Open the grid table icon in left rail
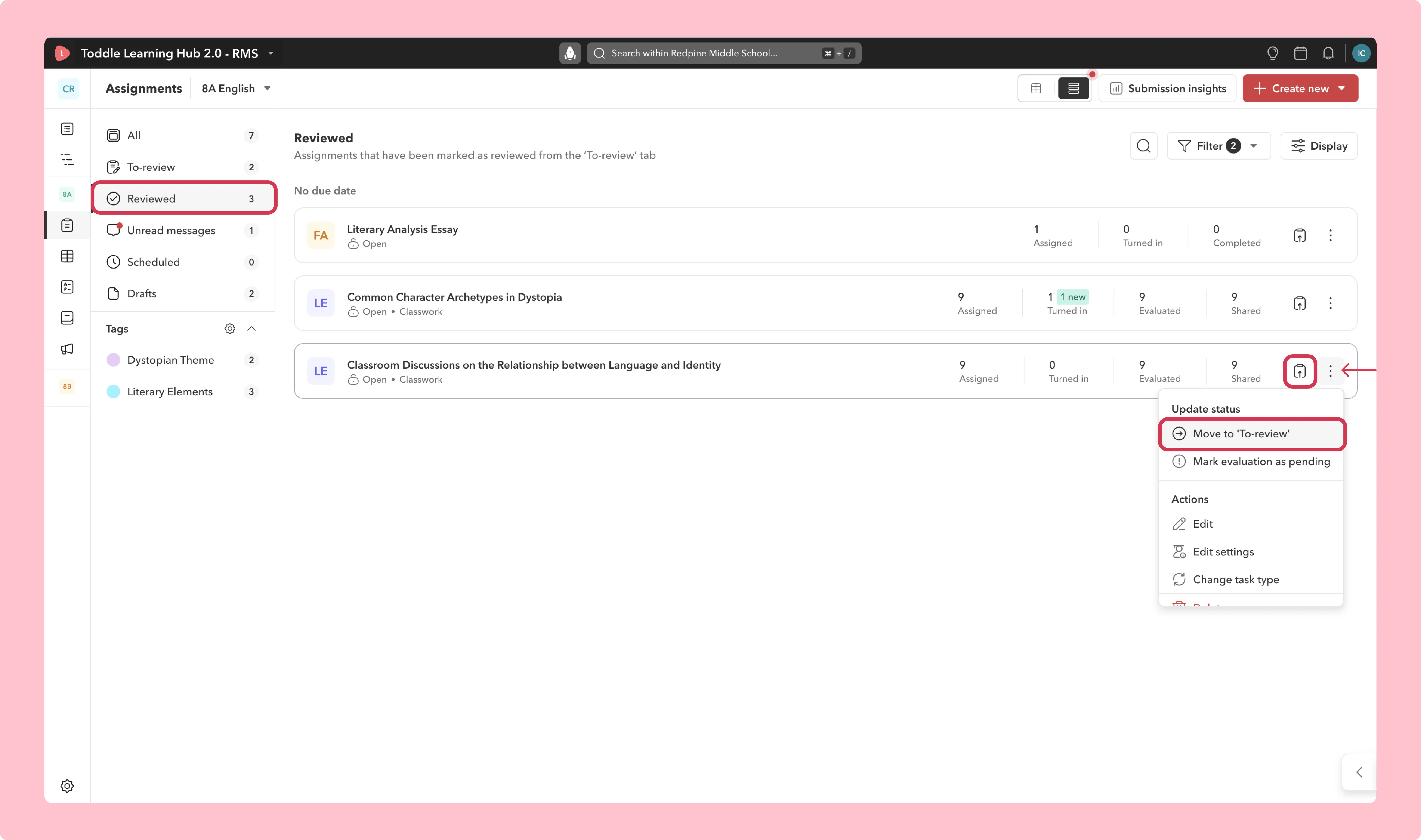The width and height of the screenshot is (1421, 840). tap(67, 256)
